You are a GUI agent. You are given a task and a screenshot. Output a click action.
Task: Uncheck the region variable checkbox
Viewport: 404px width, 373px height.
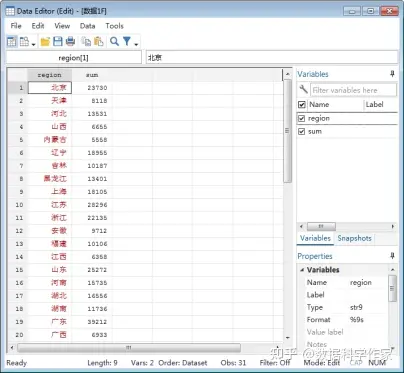coord(302,118)
